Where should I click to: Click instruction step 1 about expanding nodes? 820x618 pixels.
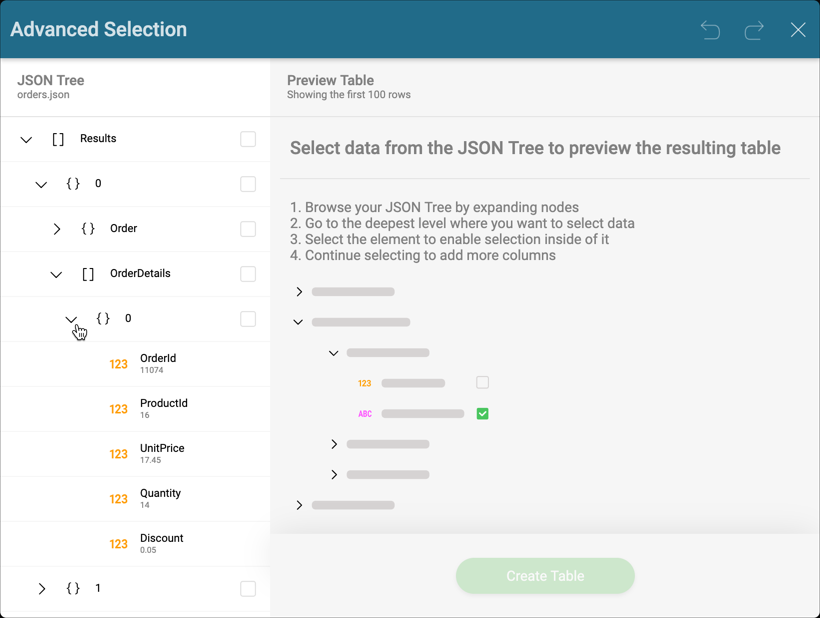pos(435,208)
